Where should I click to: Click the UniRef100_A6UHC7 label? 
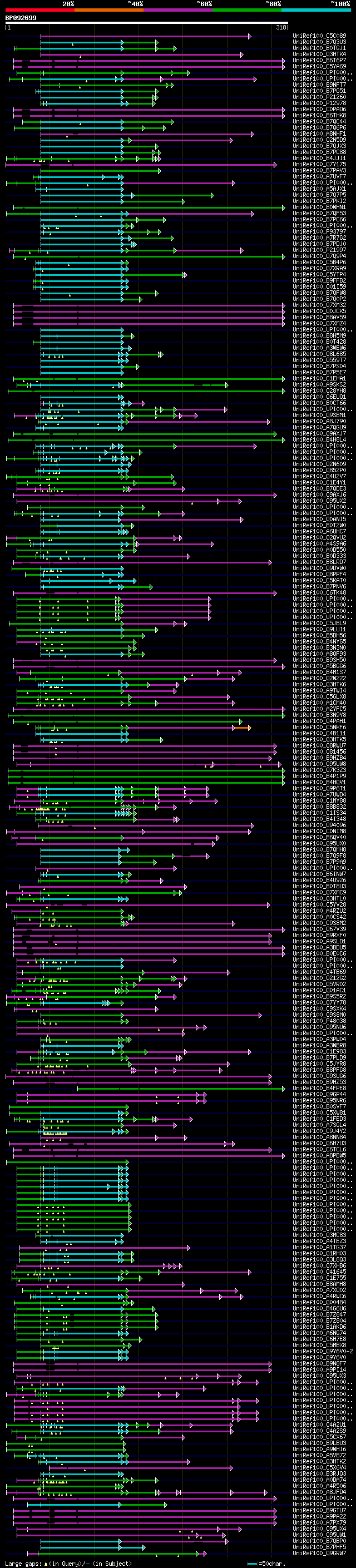tap(319, 531)
